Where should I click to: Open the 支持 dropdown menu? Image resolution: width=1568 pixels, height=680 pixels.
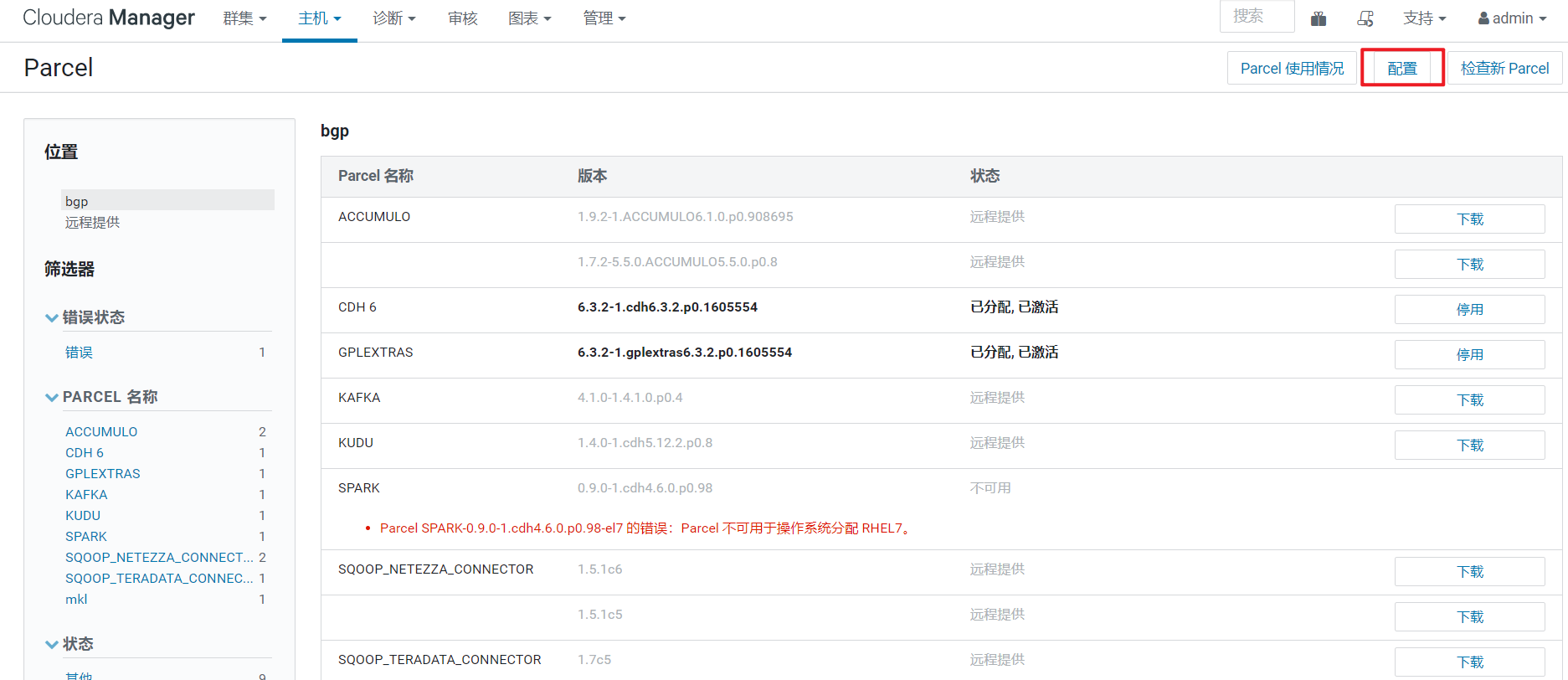click(1425, 18)
